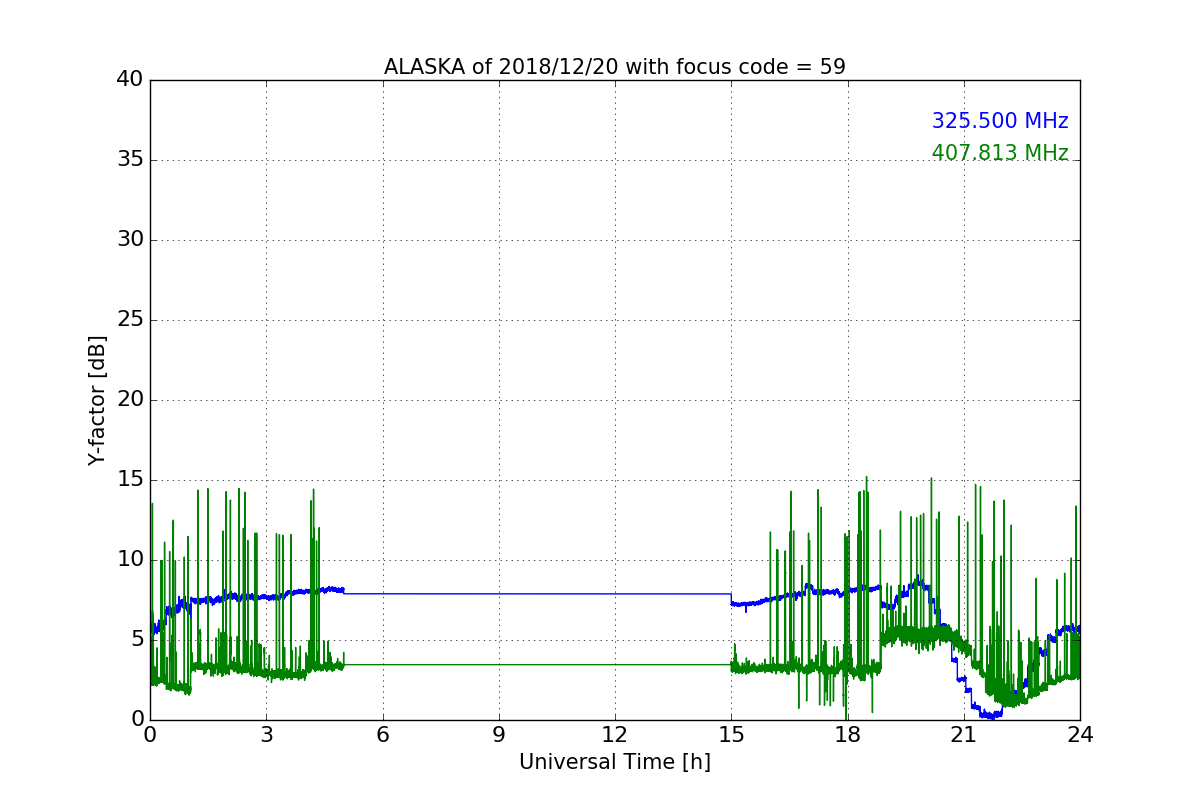
Task: Click the y-axis tick label 35
Action: point(130,160)
